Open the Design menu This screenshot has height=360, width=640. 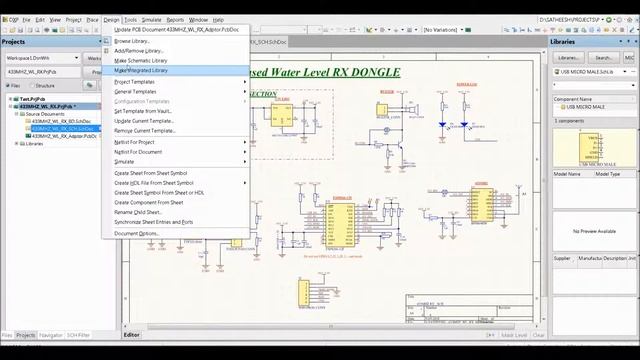(111, 20)
